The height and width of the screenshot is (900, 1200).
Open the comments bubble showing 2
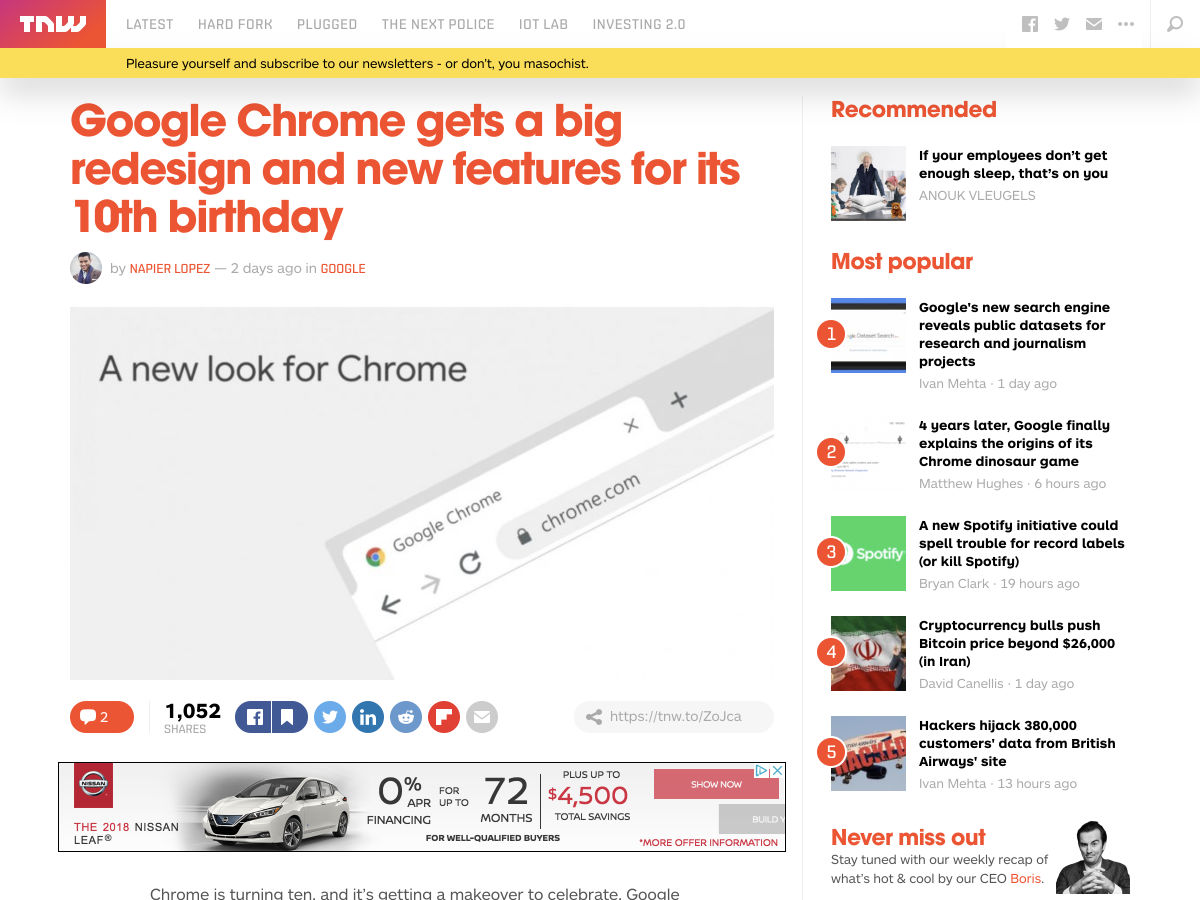pyautogui.click(x=102, y=717)
